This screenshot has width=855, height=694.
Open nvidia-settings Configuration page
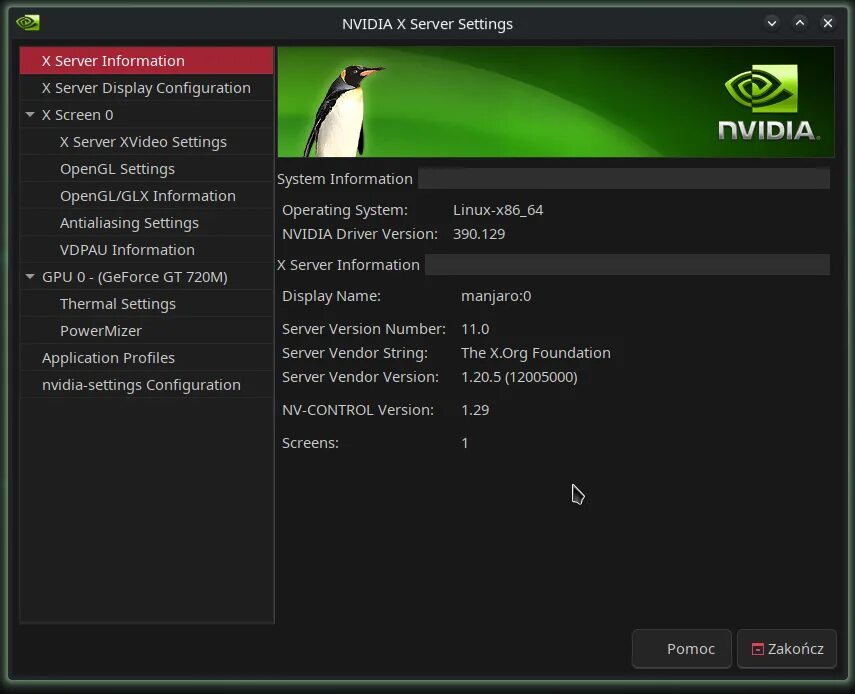pyautogui.click(x=146, y=385)
